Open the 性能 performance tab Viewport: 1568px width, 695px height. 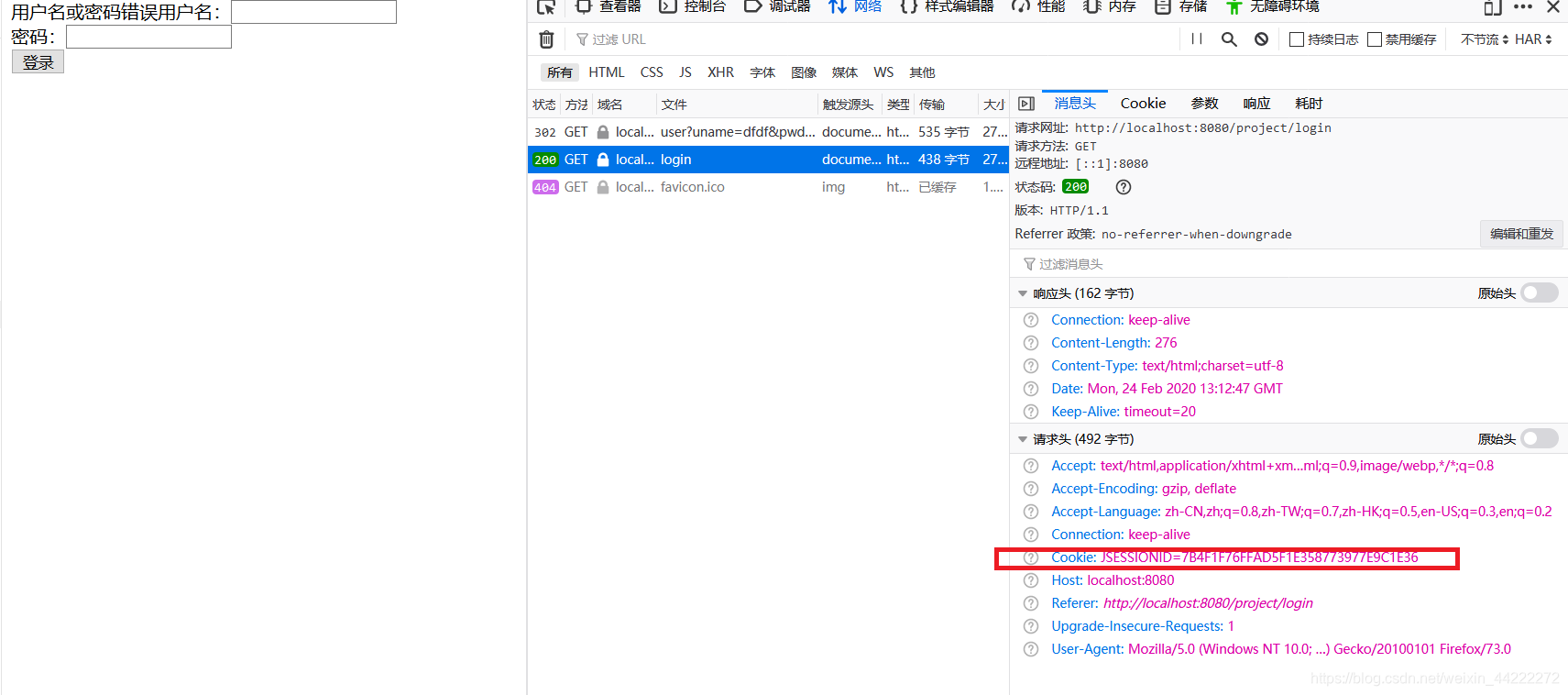(x=1038, y=6)
